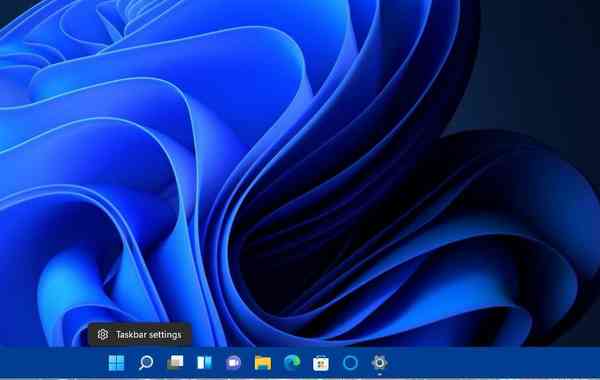This screenshot has width=600, height=380.
Task: Switch to the running Settings app
Action: [379, 362]
